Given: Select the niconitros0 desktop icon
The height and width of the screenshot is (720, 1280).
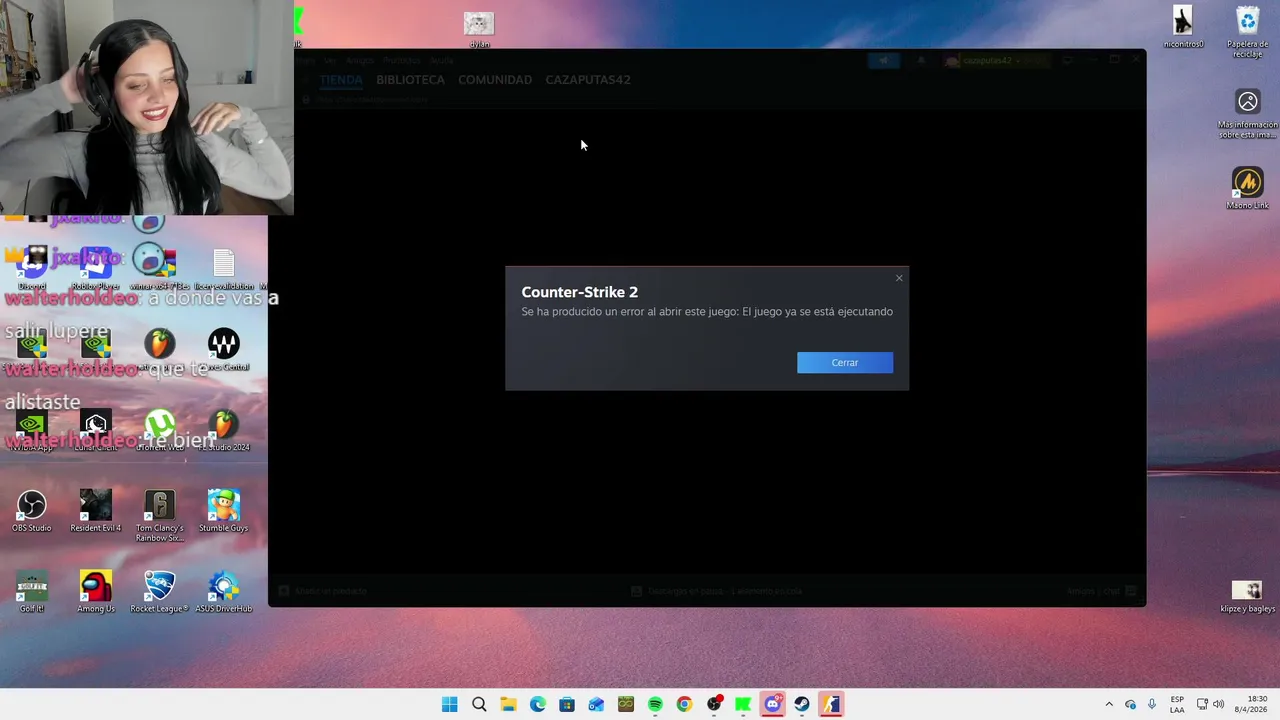Looking at the screenshot, I should pyautogui.click(x=1184, y=27).
